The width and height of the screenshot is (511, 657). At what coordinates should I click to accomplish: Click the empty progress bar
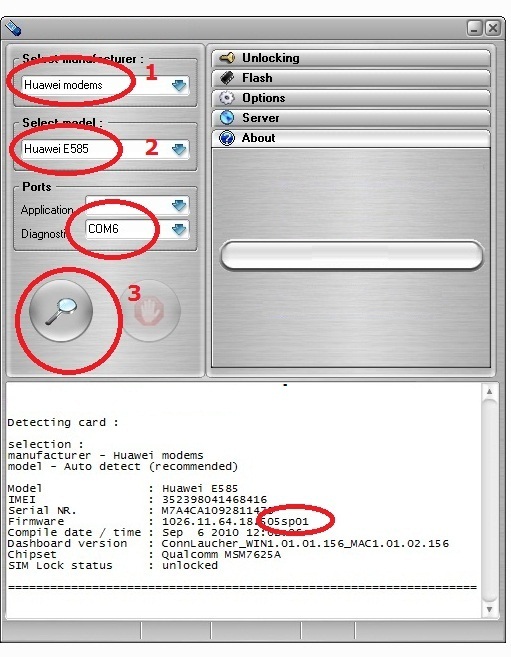(x=351, y=255)
